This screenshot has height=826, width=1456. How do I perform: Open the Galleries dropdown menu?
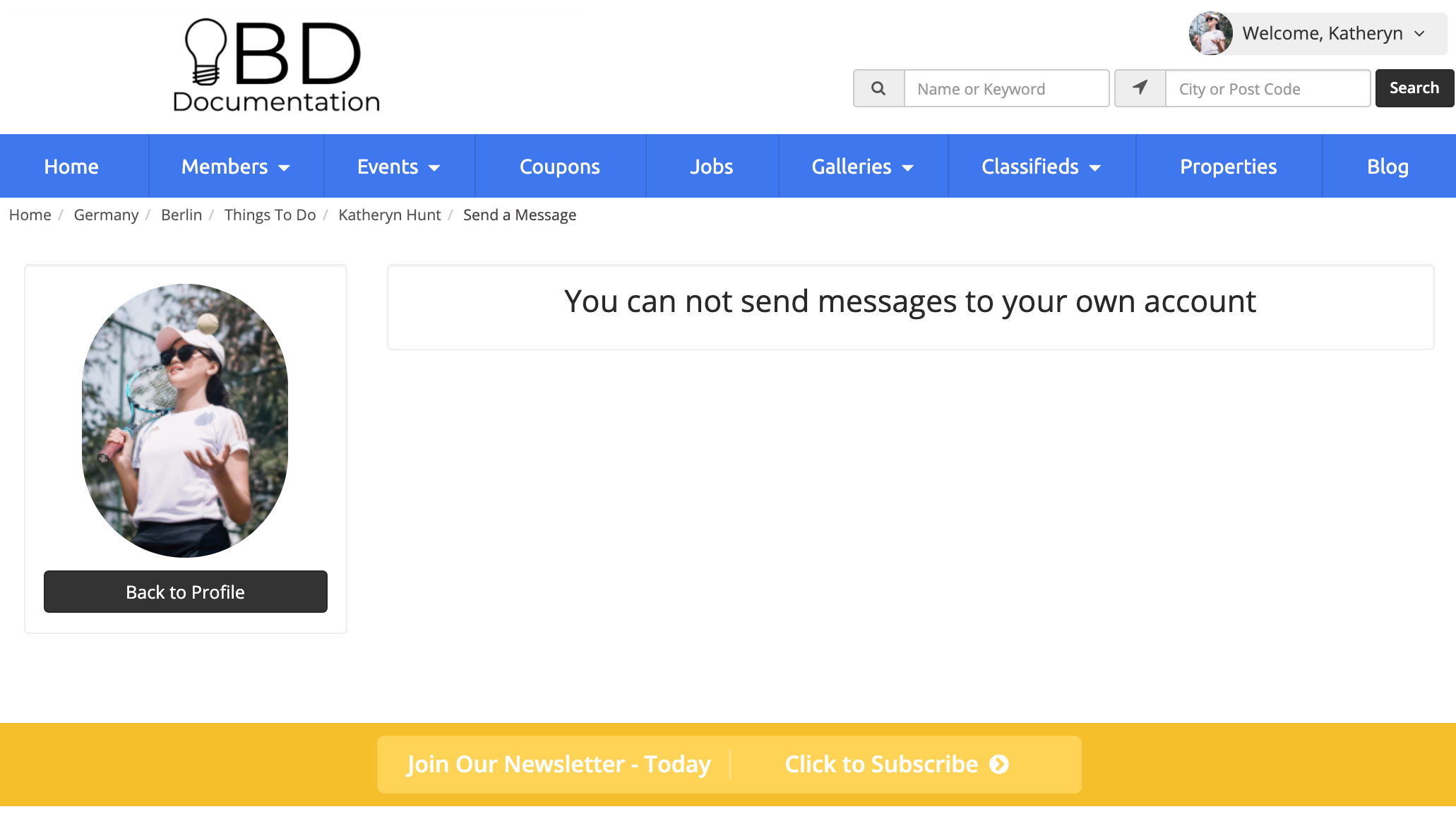click(x=862, y=167)
